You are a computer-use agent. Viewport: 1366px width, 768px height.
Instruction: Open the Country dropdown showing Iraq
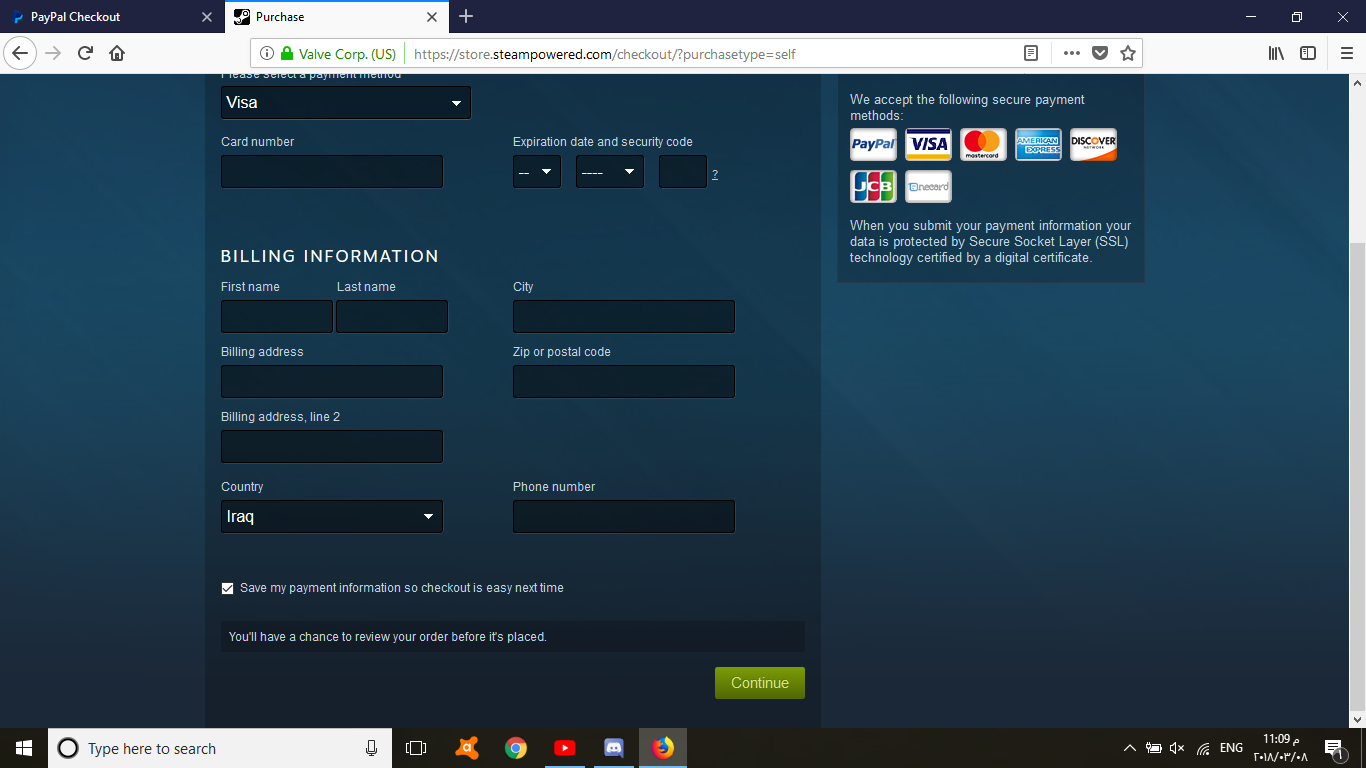coord(332,517)
